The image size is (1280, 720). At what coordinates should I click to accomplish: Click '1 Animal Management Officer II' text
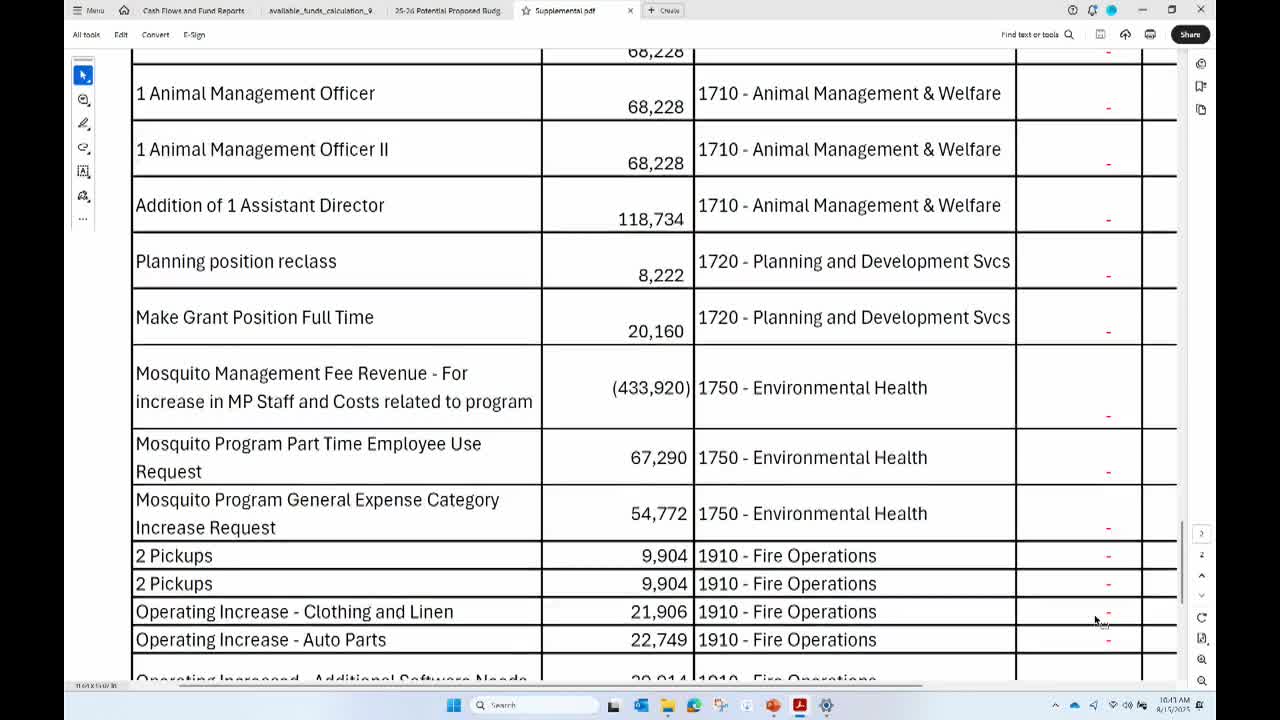coord(262,149)
